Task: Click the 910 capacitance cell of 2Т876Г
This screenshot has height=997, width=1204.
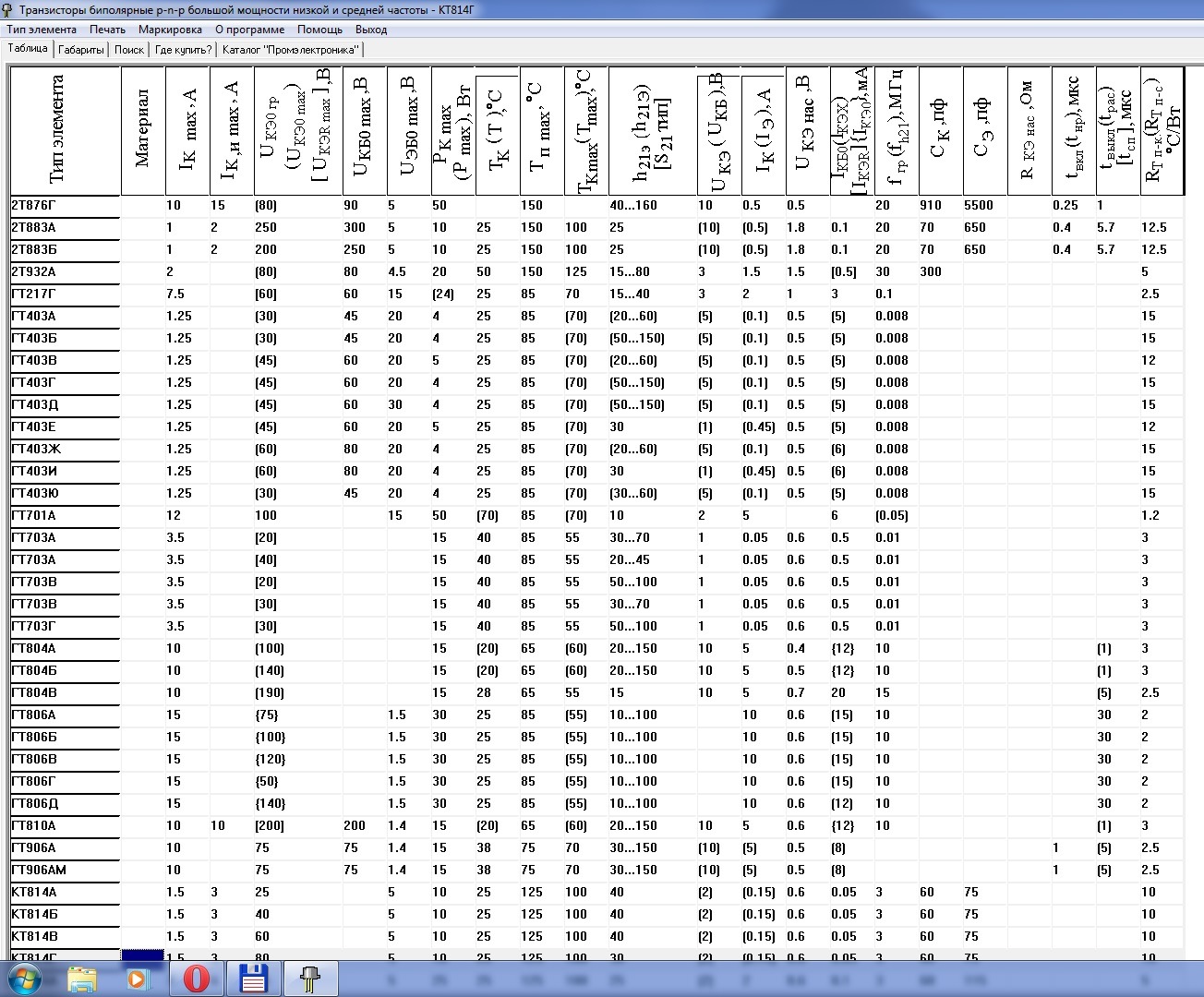Action: (x=941, y=206)
